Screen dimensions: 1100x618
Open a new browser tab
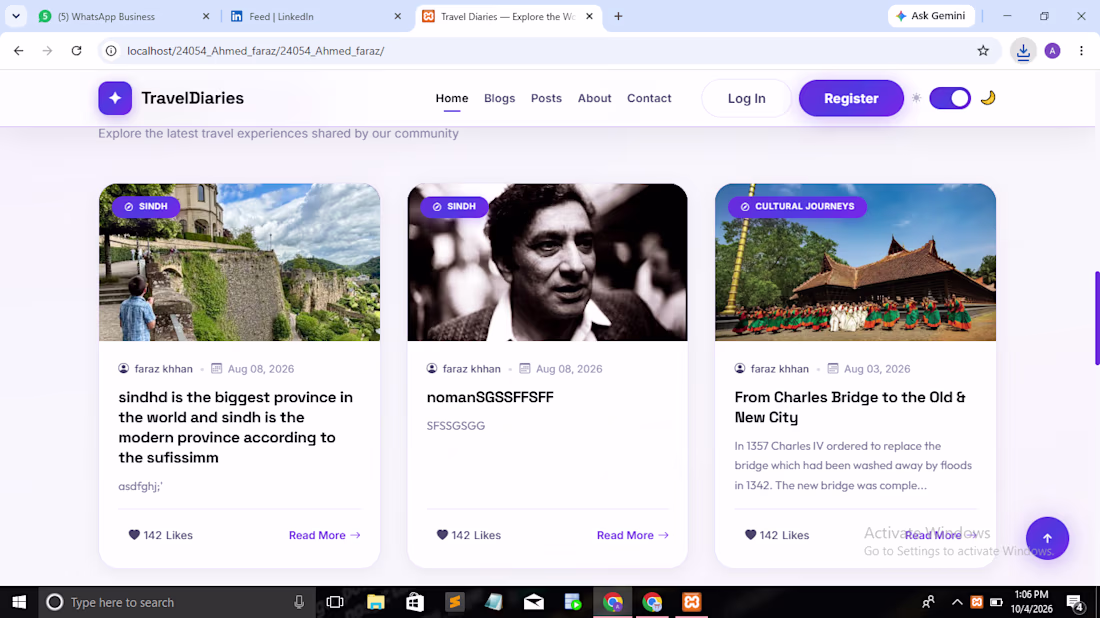pyautogui.click(x=618, y=16)
